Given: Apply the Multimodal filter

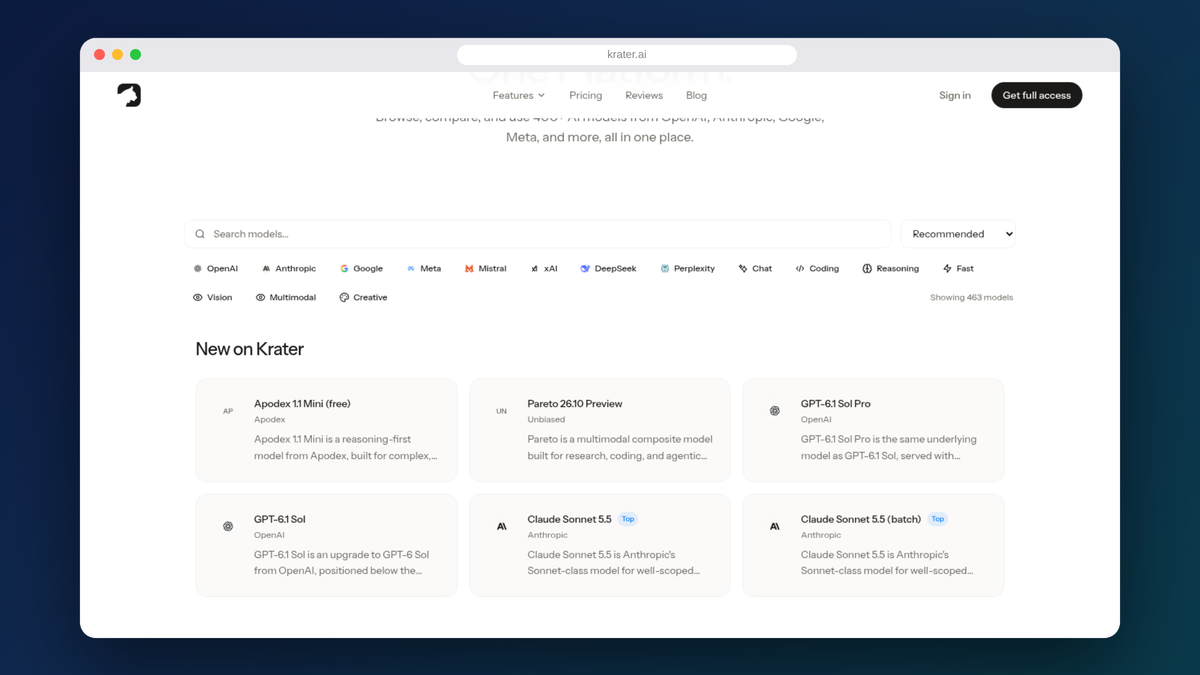Looking at the screenshot, I should pos(286,298).
